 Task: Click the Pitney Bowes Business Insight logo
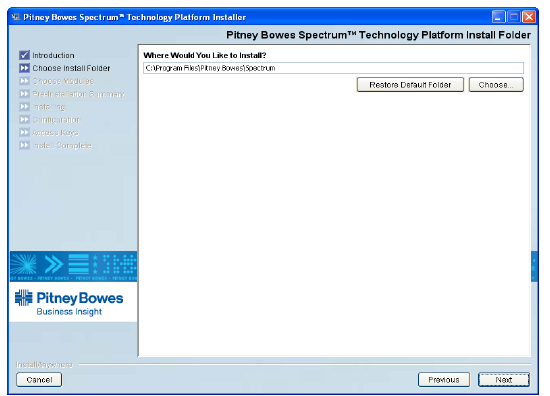click(69, 303)
